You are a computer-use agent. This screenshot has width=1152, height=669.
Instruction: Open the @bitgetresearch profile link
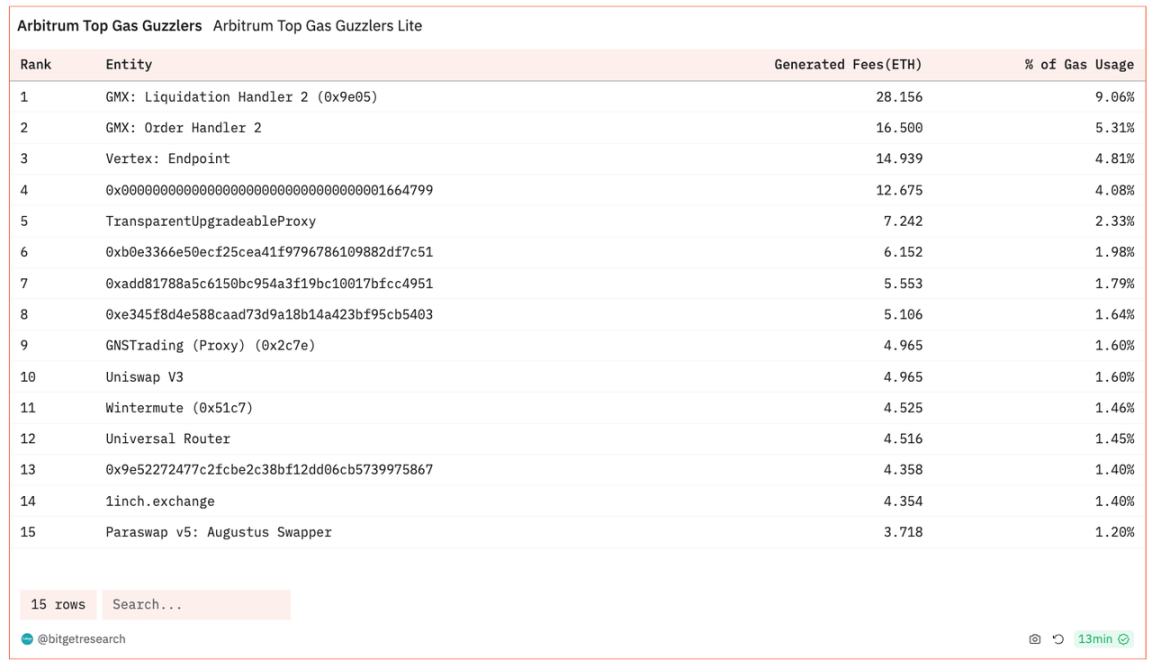[81, 639]
